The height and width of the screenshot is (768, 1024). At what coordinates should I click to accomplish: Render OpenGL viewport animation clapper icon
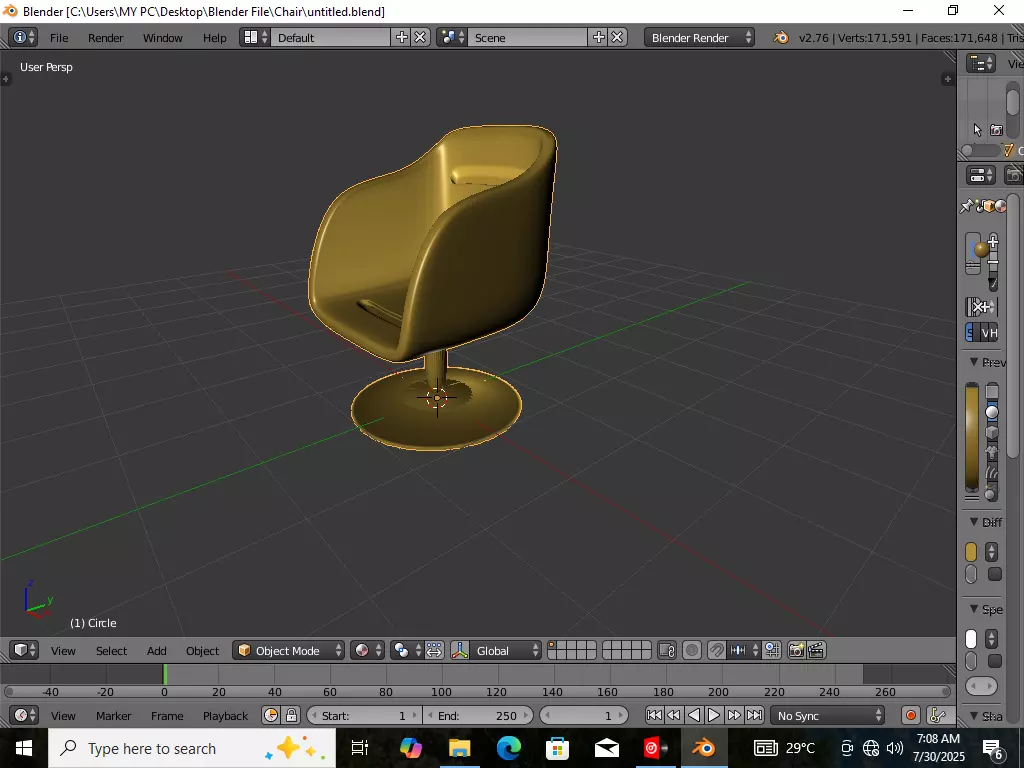(816, 650)
